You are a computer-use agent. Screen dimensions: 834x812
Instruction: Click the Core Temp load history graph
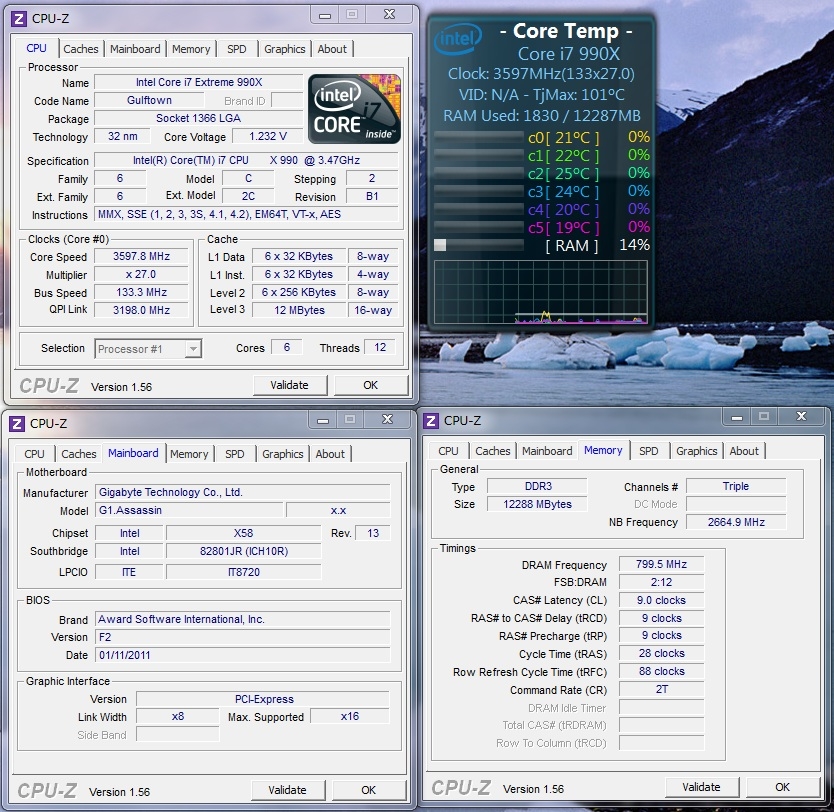coord(541,293)
